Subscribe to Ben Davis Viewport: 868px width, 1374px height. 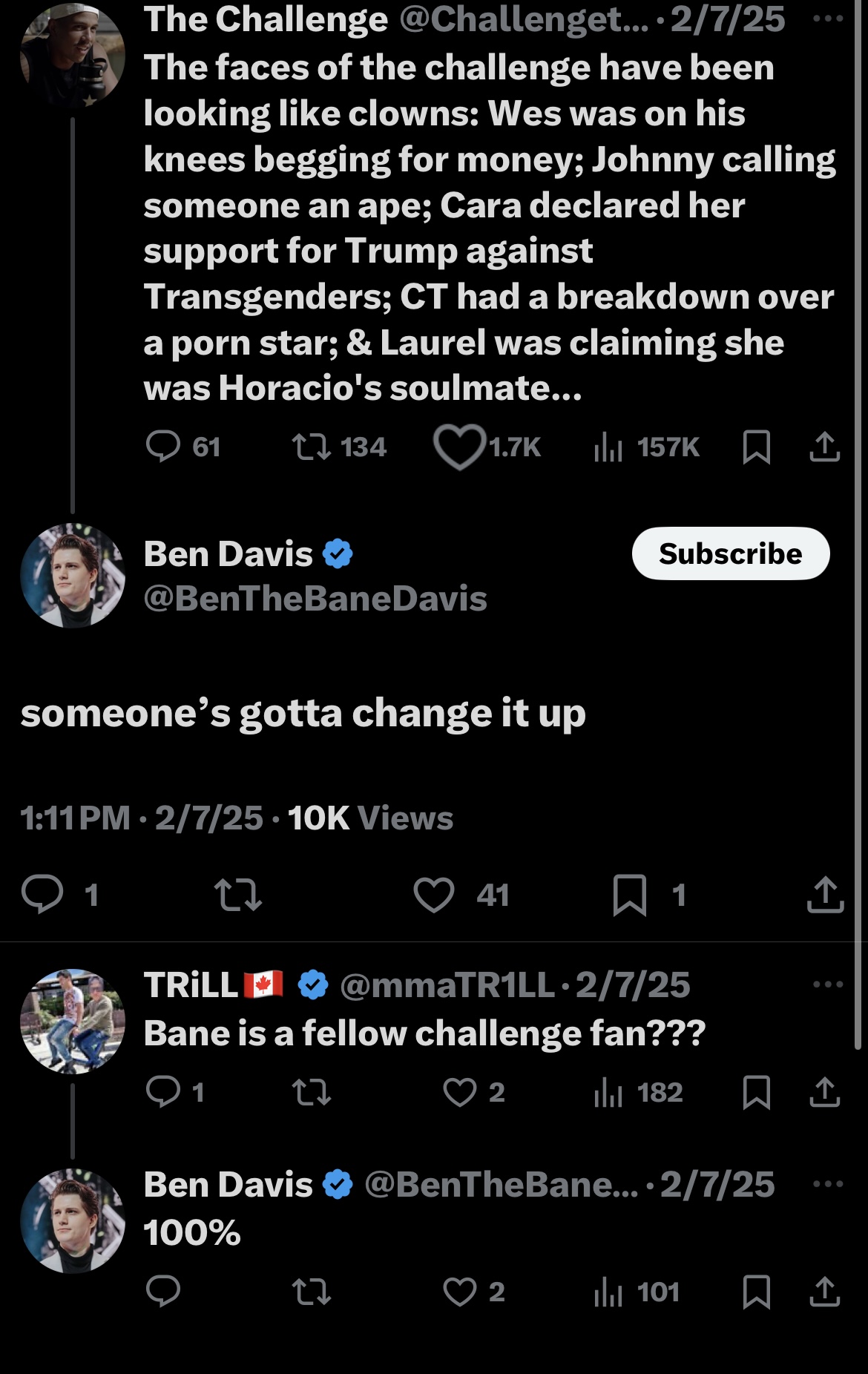731,553
